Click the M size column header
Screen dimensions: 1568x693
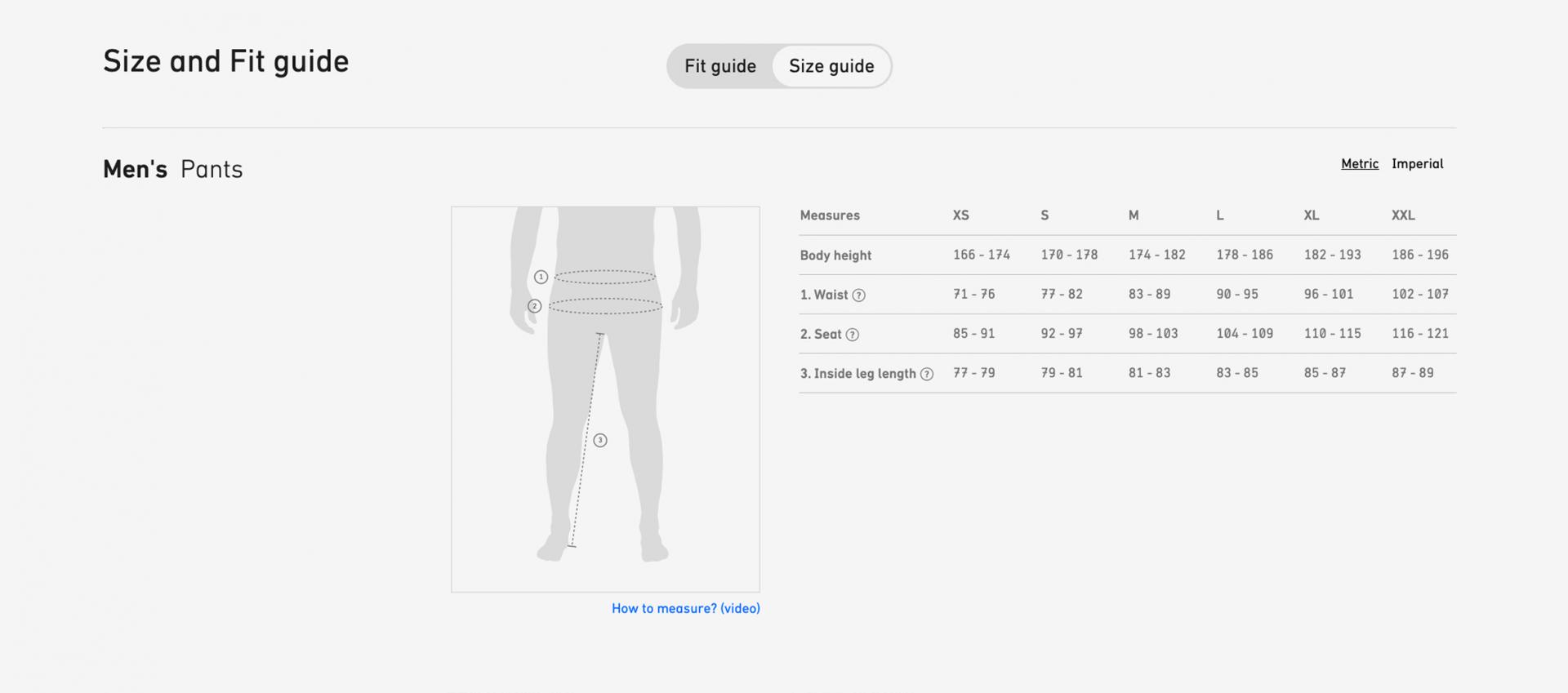[1134, 215]
